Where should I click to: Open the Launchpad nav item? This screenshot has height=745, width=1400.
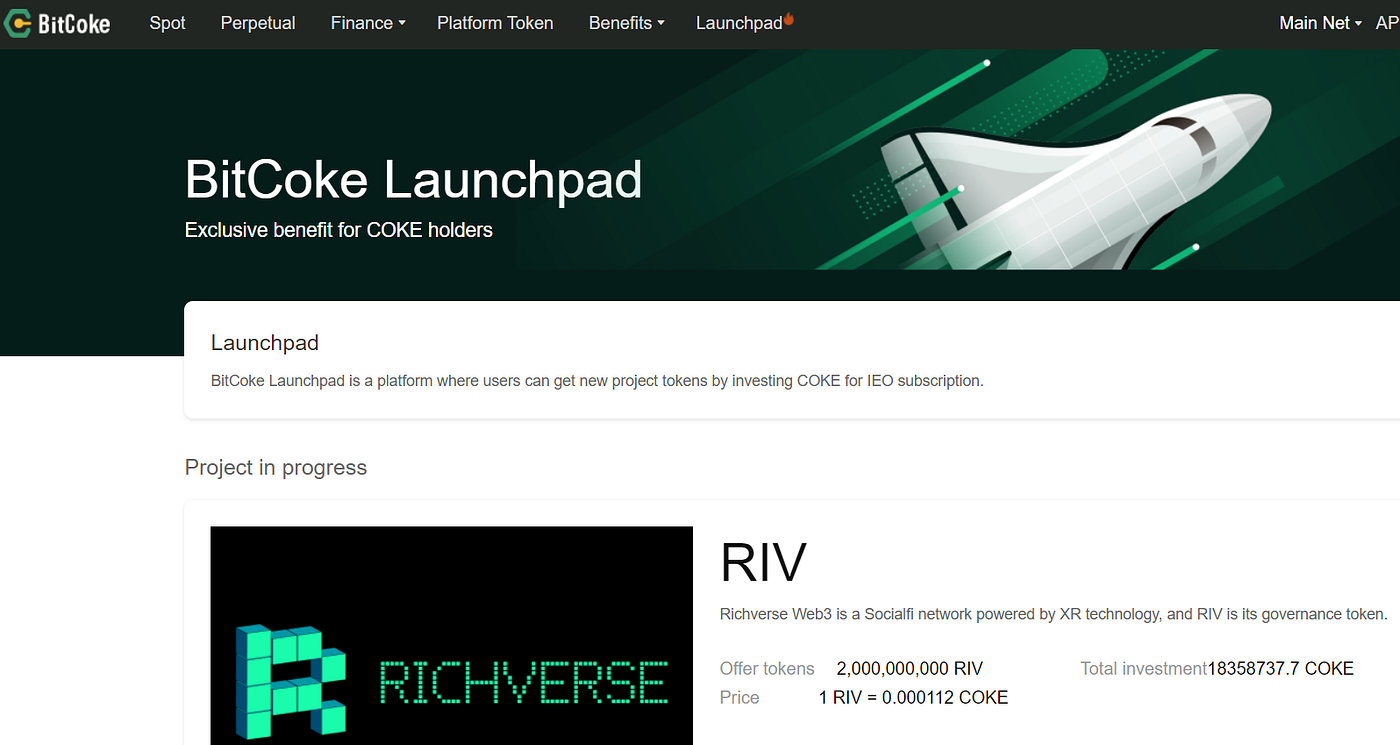[739, 23]
